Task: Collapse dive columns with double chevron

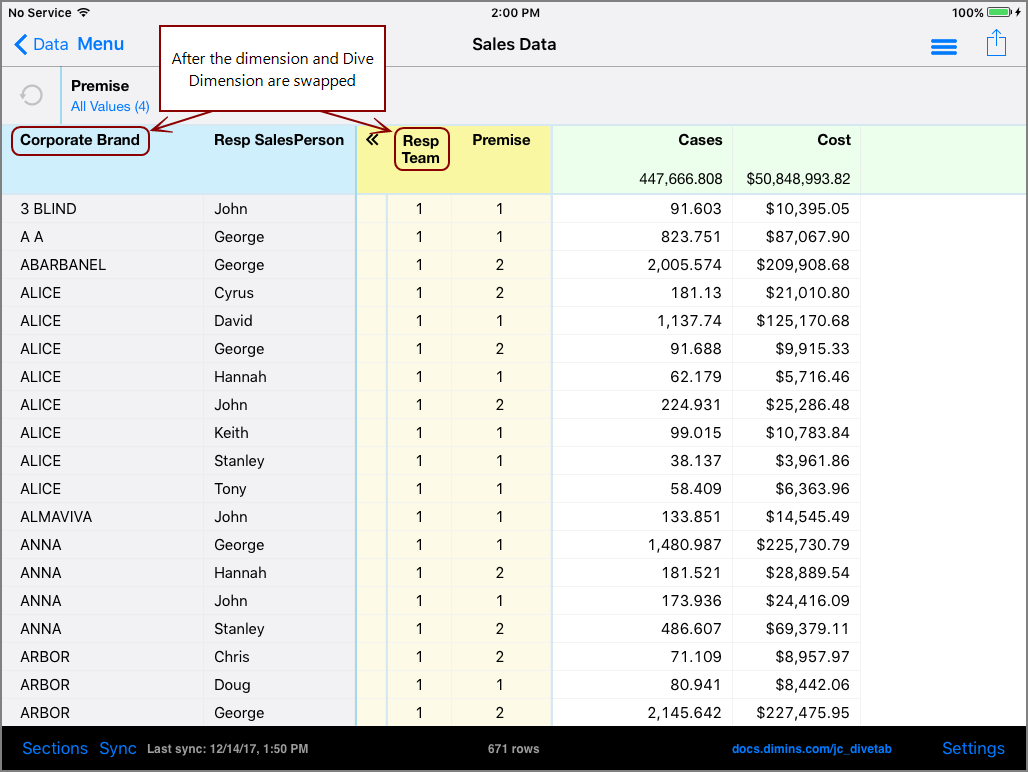Action: 372,140
